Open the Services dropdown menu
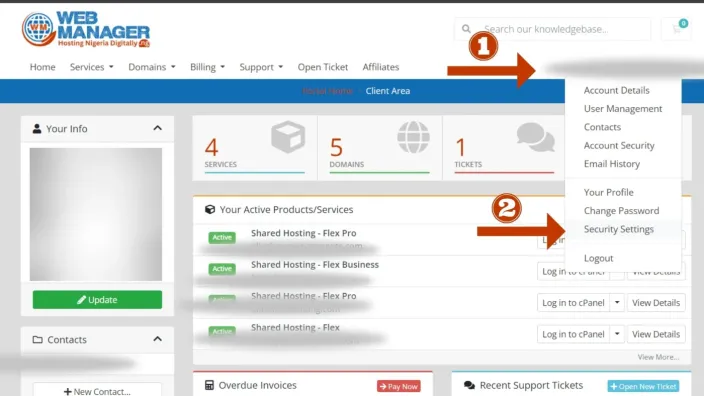The image size is (704, 396). point(92,67)
